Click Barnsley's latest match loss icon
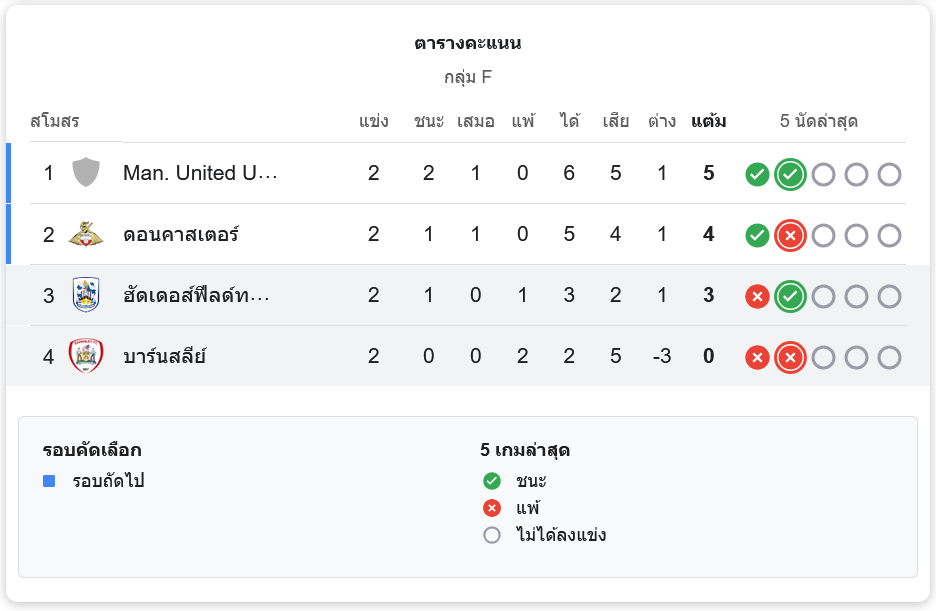The height and width of the screenshot is (611, 936). tap(790, 358)
